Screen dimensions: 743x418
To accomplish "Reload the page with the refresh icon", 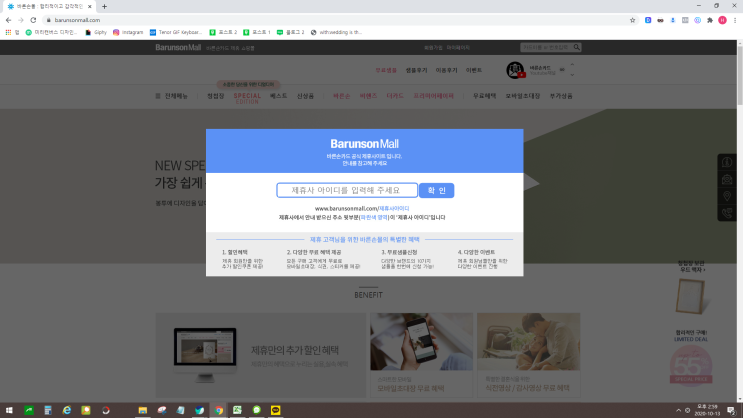I will (33, 20).
